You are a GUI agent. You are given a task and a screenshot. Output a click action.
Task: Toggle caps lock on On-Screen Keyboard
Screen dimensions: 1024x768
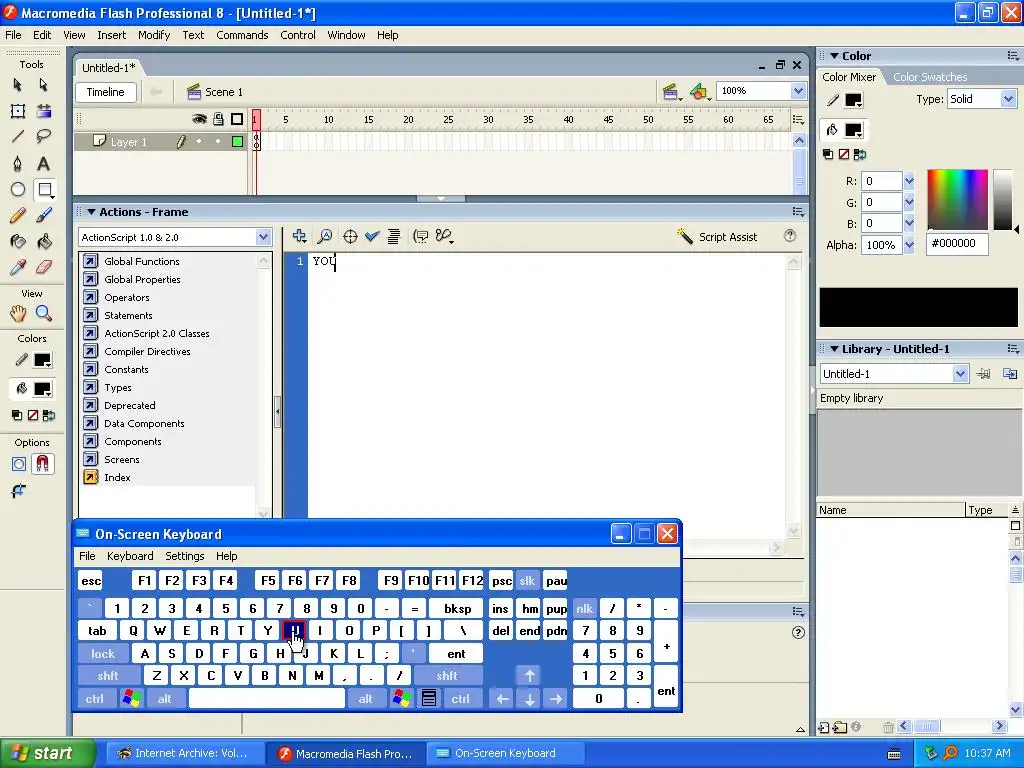point(103,654)
